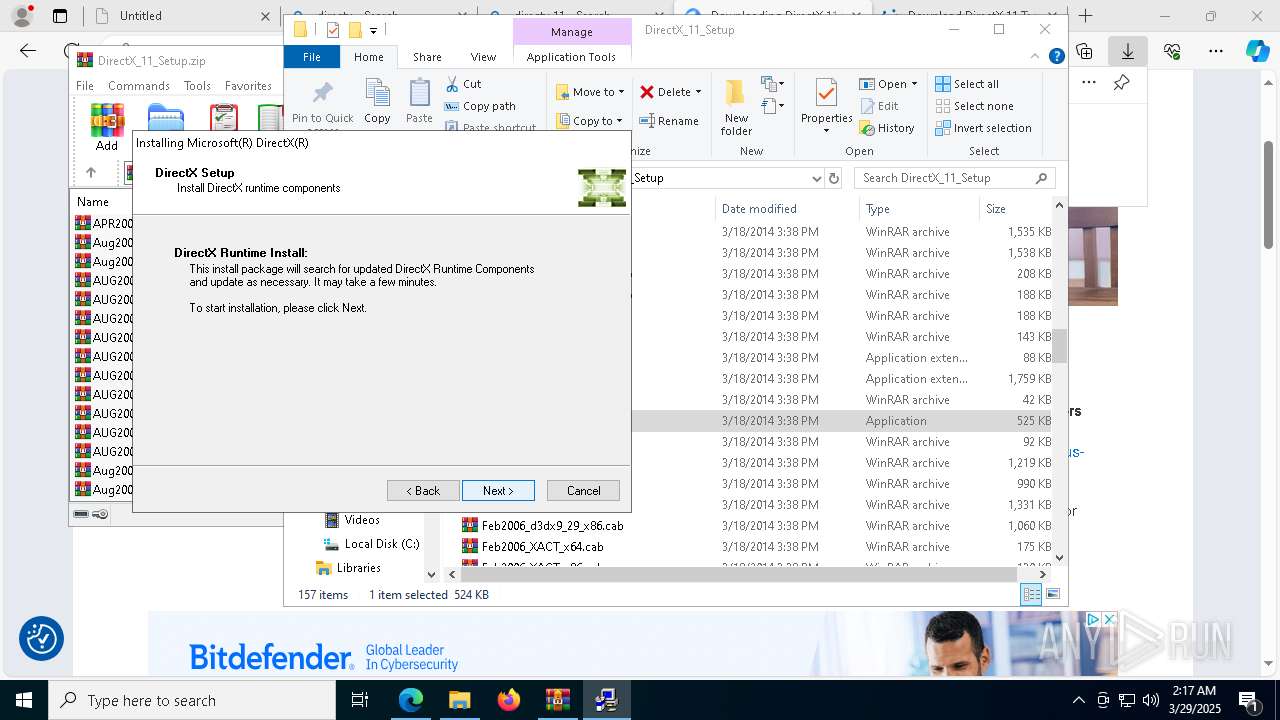
Task: Click the Quick Access toolbar Properties icon
Action: (x=333, y=30)
